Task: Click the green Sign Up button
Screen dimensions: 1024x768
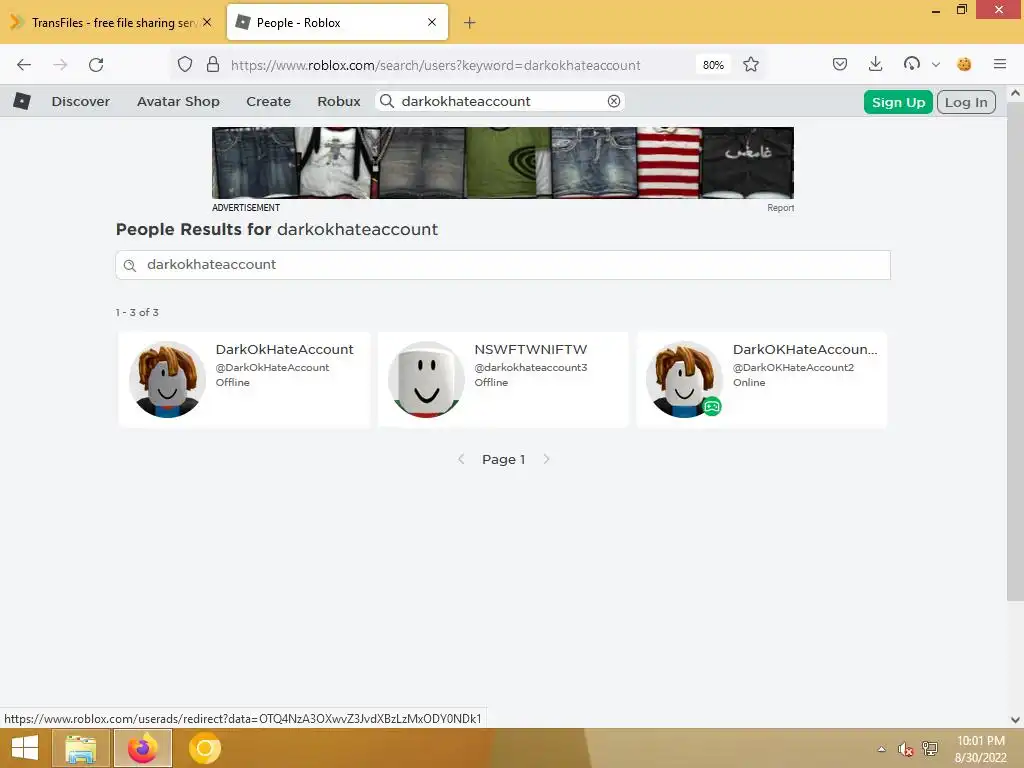Action: [x=898, y=102]
